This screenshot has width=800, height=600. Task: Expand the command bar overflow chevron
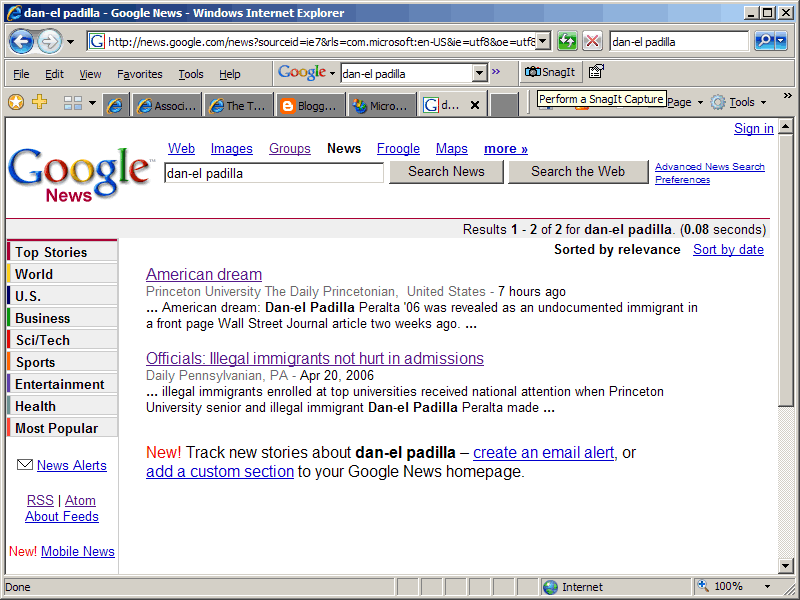point(788,96)
